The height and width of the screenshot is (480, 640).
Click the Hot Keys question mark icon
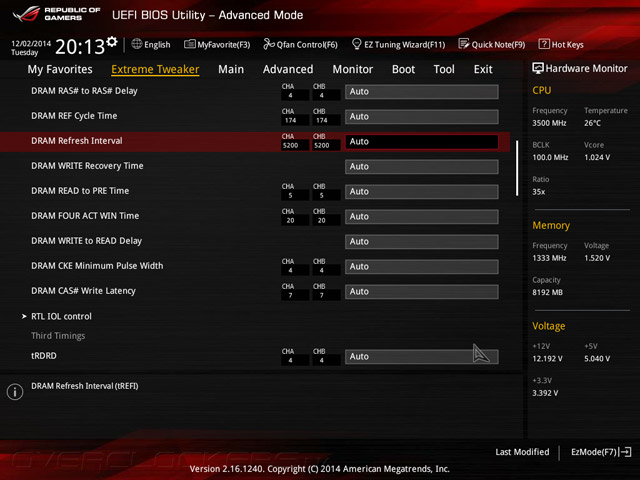pos(544,44)
